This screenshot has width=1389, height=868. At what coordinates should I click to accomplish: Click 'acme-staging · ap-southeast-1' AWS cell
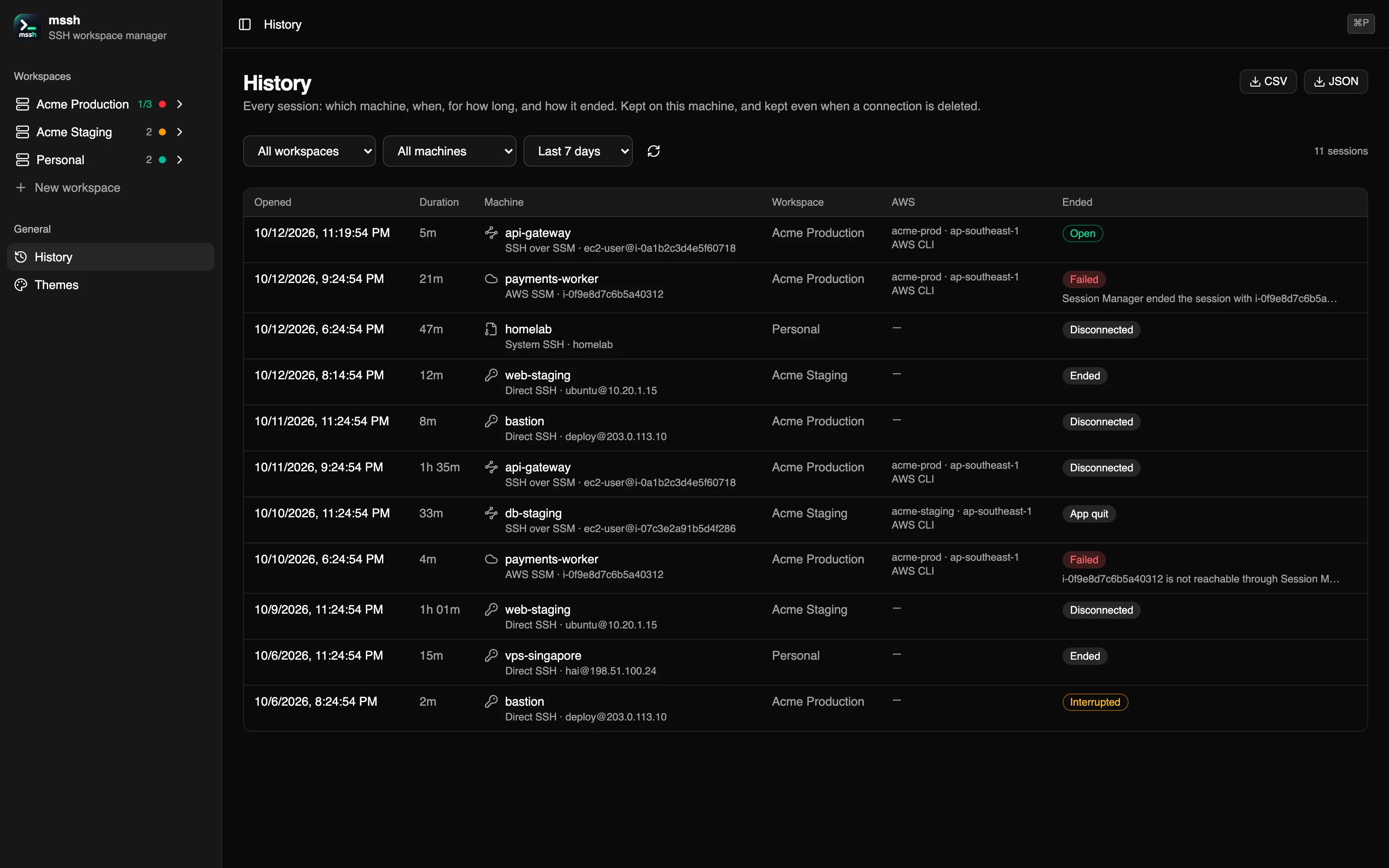click(961, 511)
